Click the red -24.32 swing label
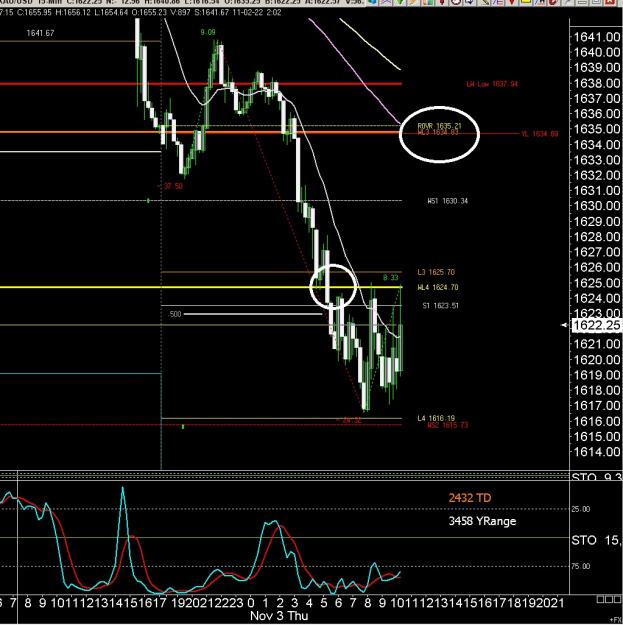 pos(348,420)
